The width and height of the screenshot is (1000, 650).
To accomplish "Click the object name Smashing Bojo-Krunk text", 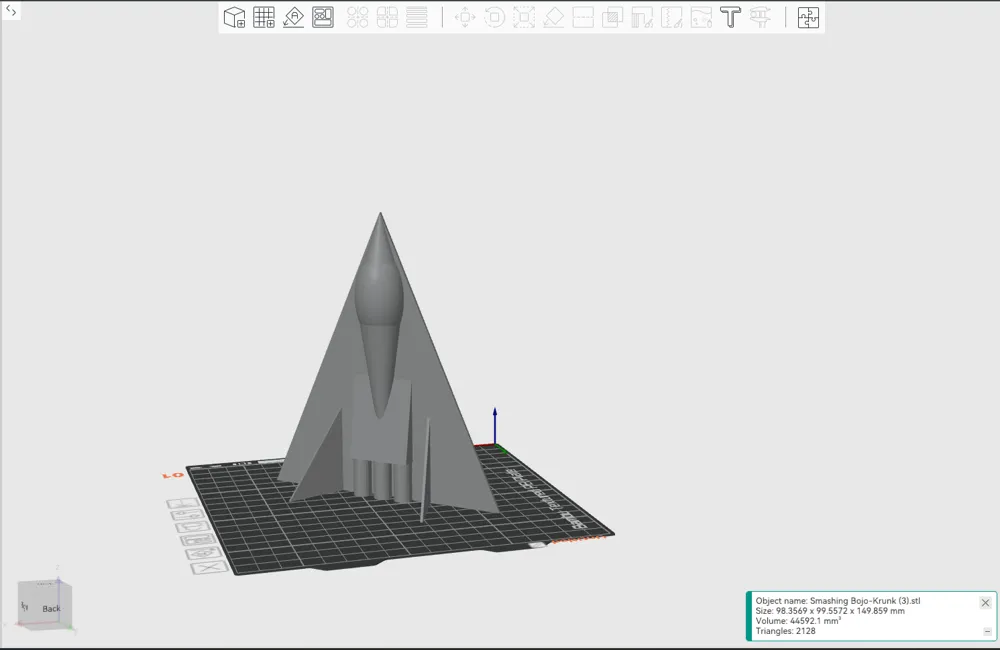I will click(x=838, y=601).
